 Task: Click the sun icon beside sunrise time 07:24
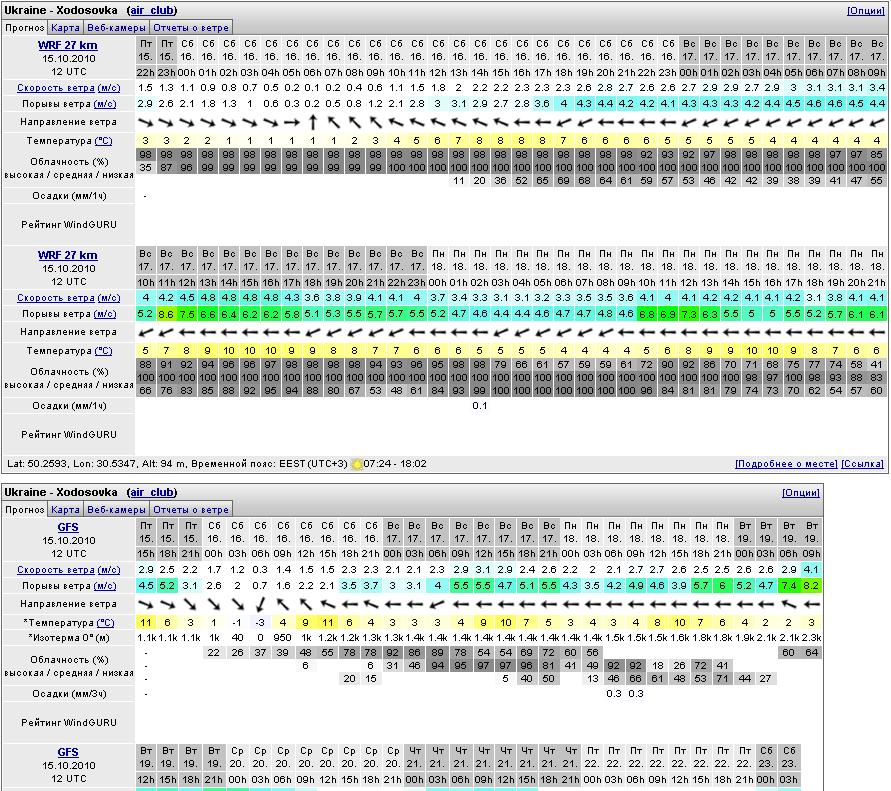[357, 464]
